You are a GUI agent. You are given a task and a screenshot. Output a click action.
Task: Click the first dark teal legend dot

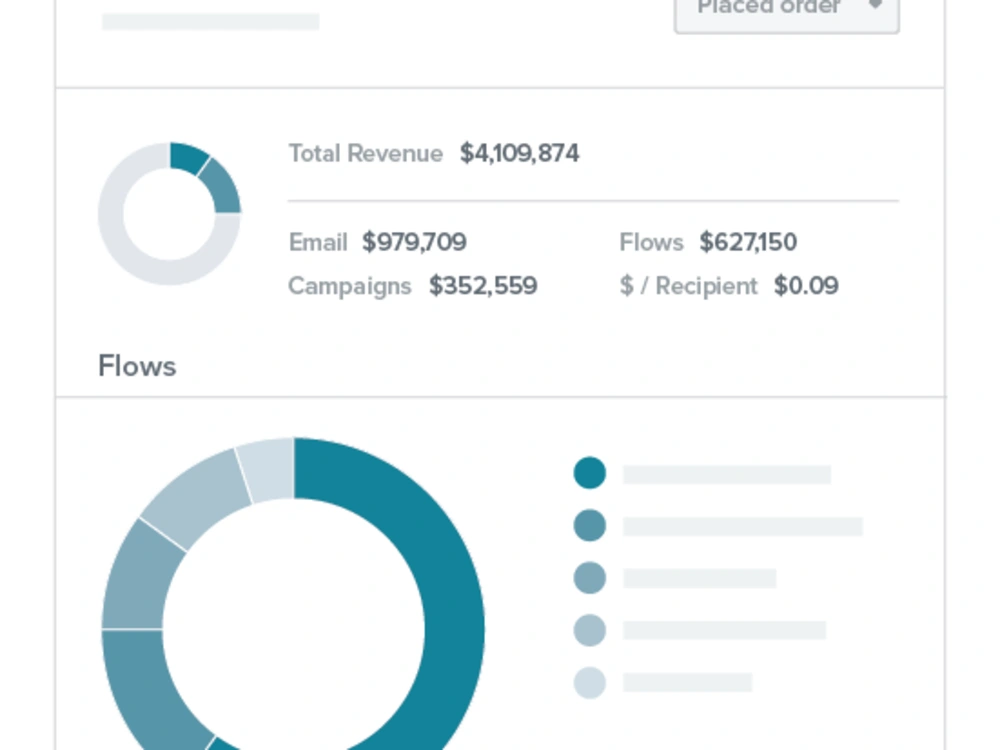point(589,473)
